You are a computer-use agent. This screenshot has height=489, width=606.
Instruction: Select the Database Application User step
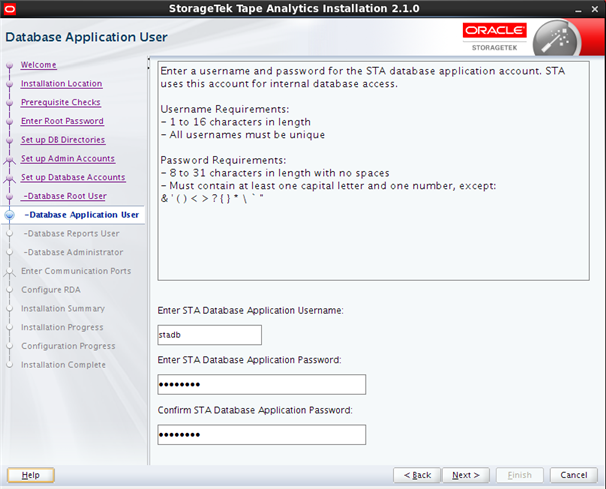[82, 215]
